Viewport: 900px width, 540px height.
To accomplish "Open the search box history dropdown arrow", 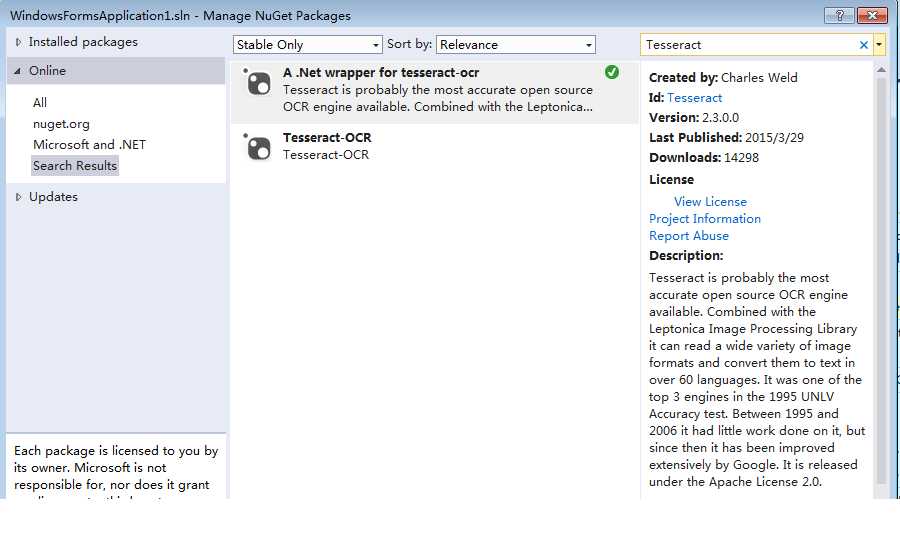I will 879,45.
